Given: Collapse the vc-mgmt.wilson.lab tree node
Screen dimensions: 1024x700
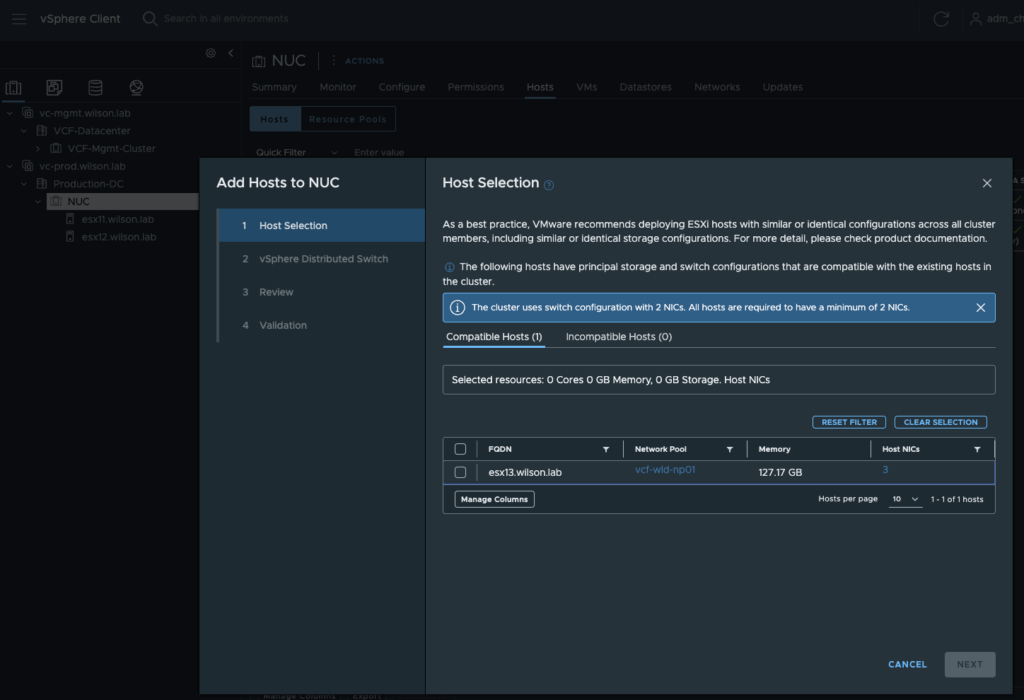Looking at the screenshot, I should [10, 113].
